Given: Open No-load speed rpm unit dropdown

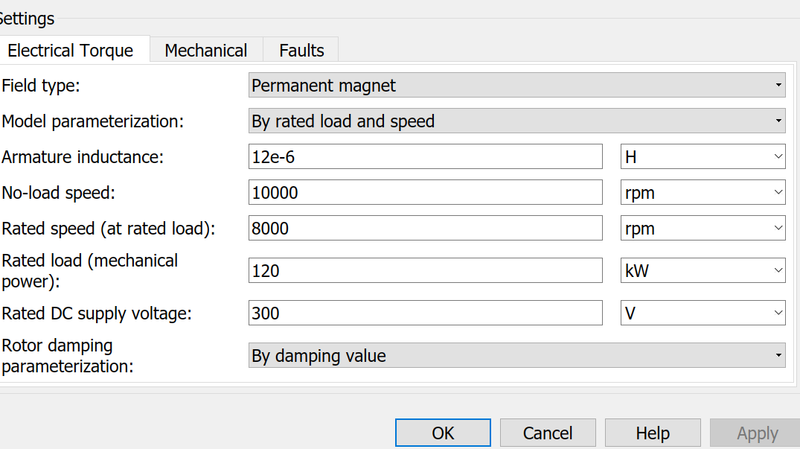Looking at the screenshot, I should click(x=703, y=192).
